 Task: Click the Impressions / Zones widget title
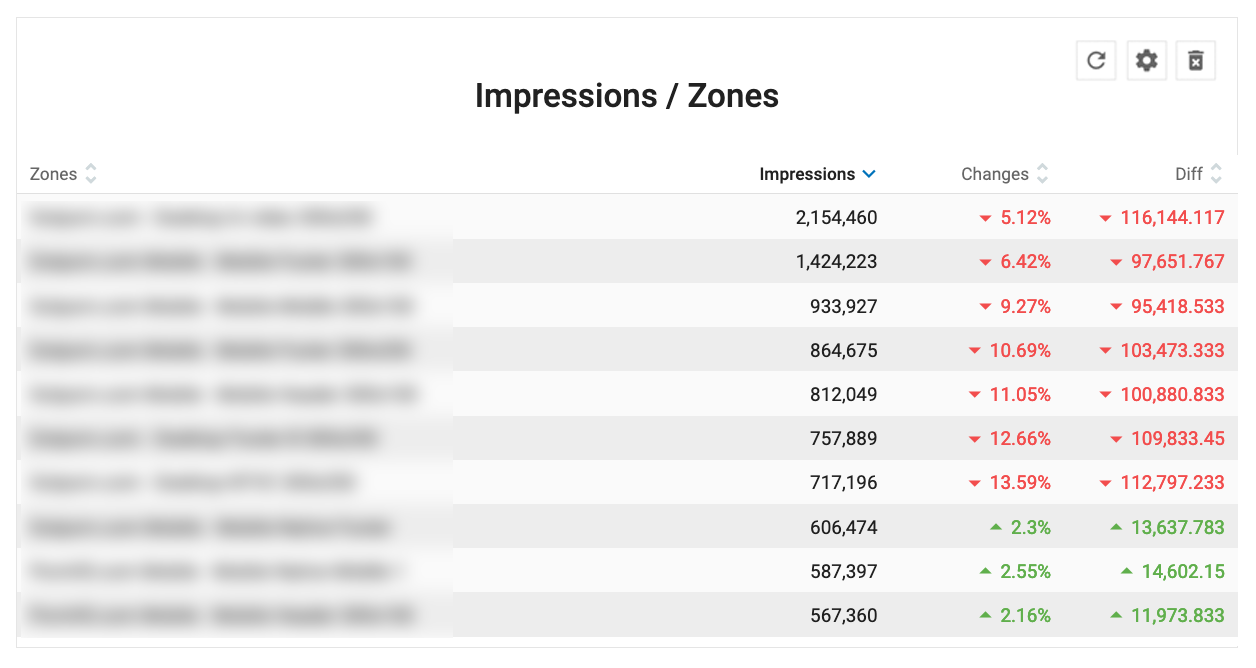click(x=627, y=96)
